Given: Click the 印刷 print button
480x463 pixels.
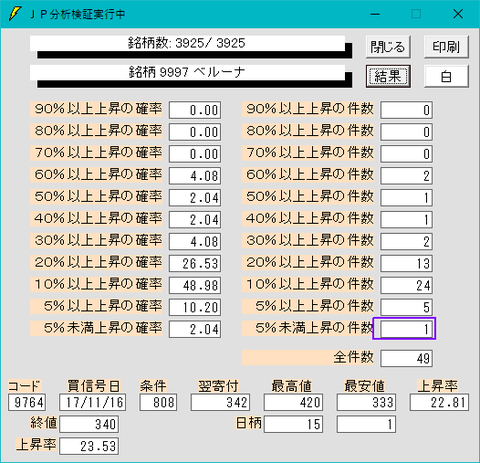Looking at the screenshot, I should tap(446, 47).
